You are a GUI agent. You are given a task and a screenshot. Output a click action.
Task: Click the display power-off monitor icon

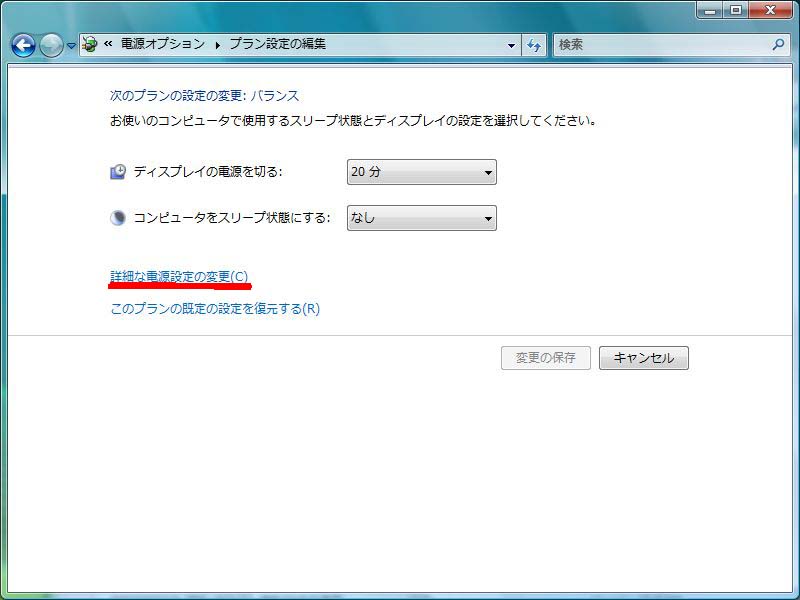tap(118, 172)
